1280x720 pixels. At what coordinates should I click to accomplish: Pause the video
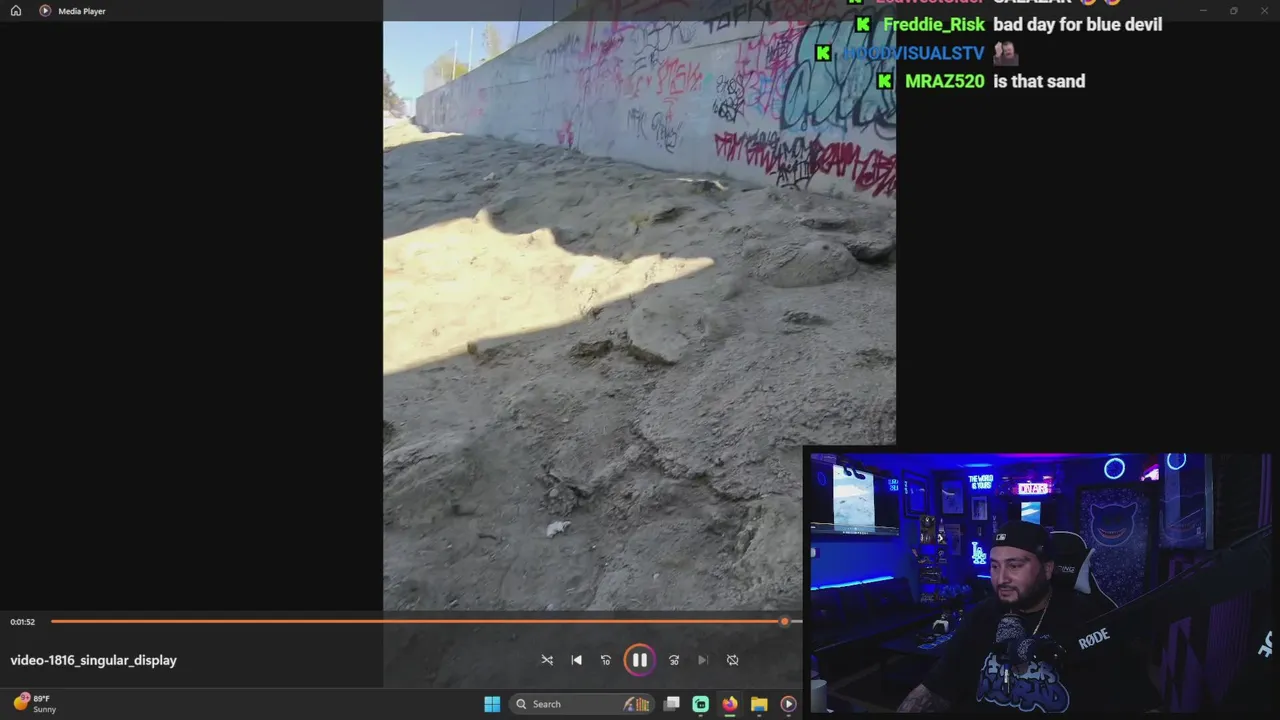639,660
